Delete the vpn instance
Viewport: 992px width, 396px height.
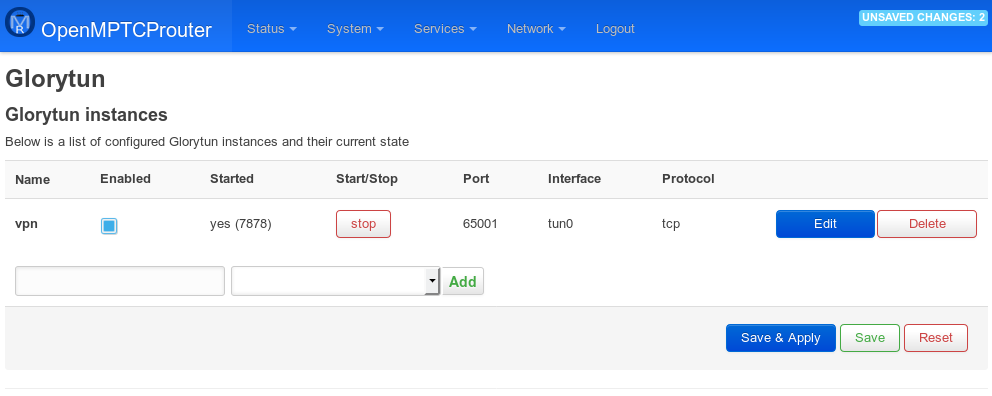coord(927,224)
